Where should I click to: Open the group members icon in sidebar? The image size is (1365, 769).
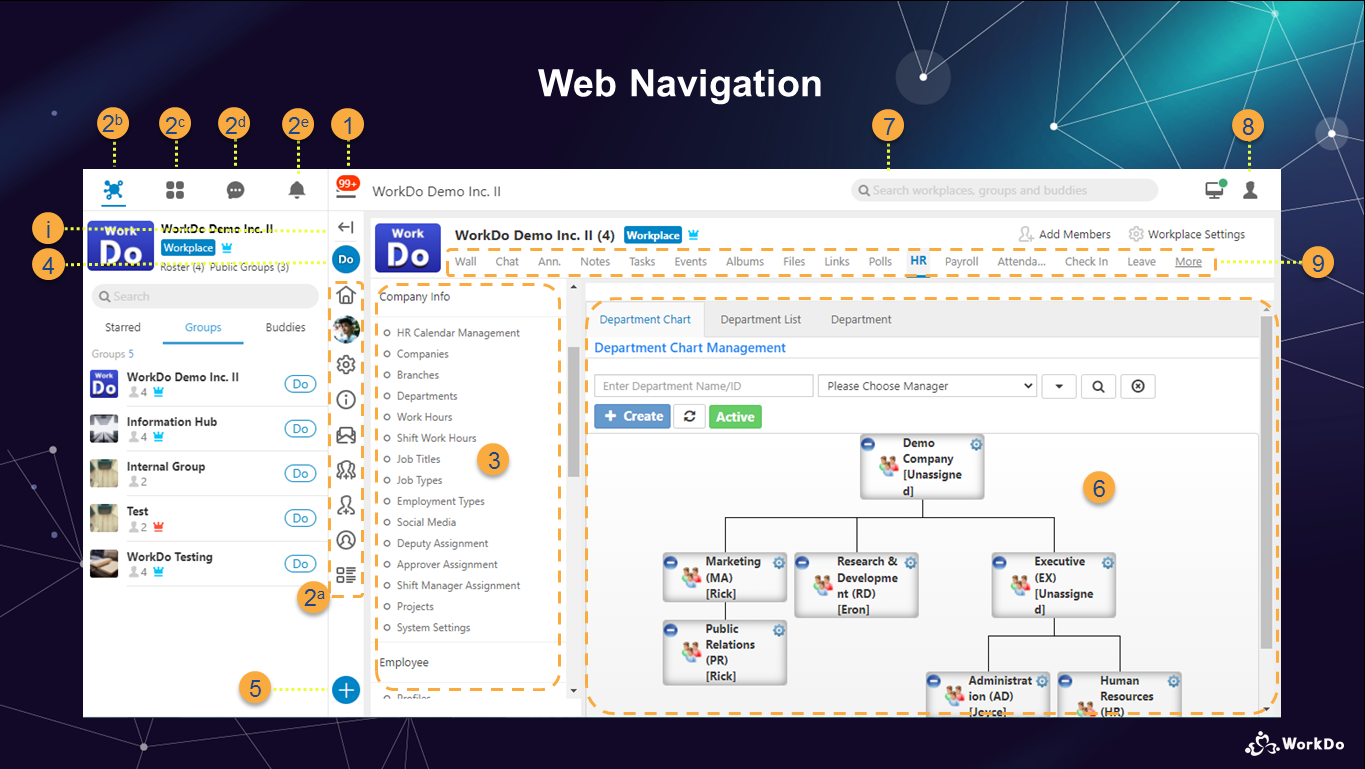point(346,470)
